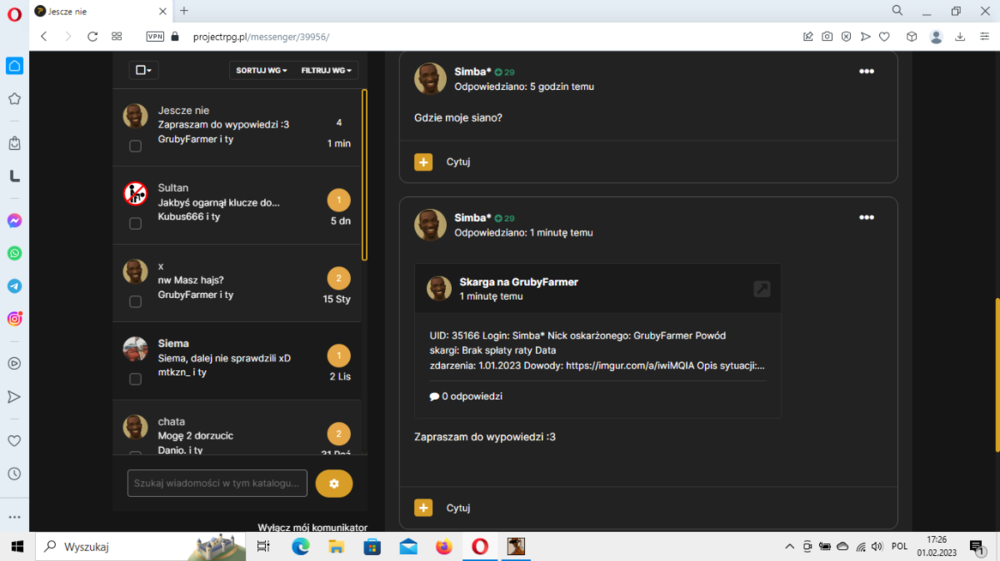Open Instagram from the sidebar

tap(15, 319)
